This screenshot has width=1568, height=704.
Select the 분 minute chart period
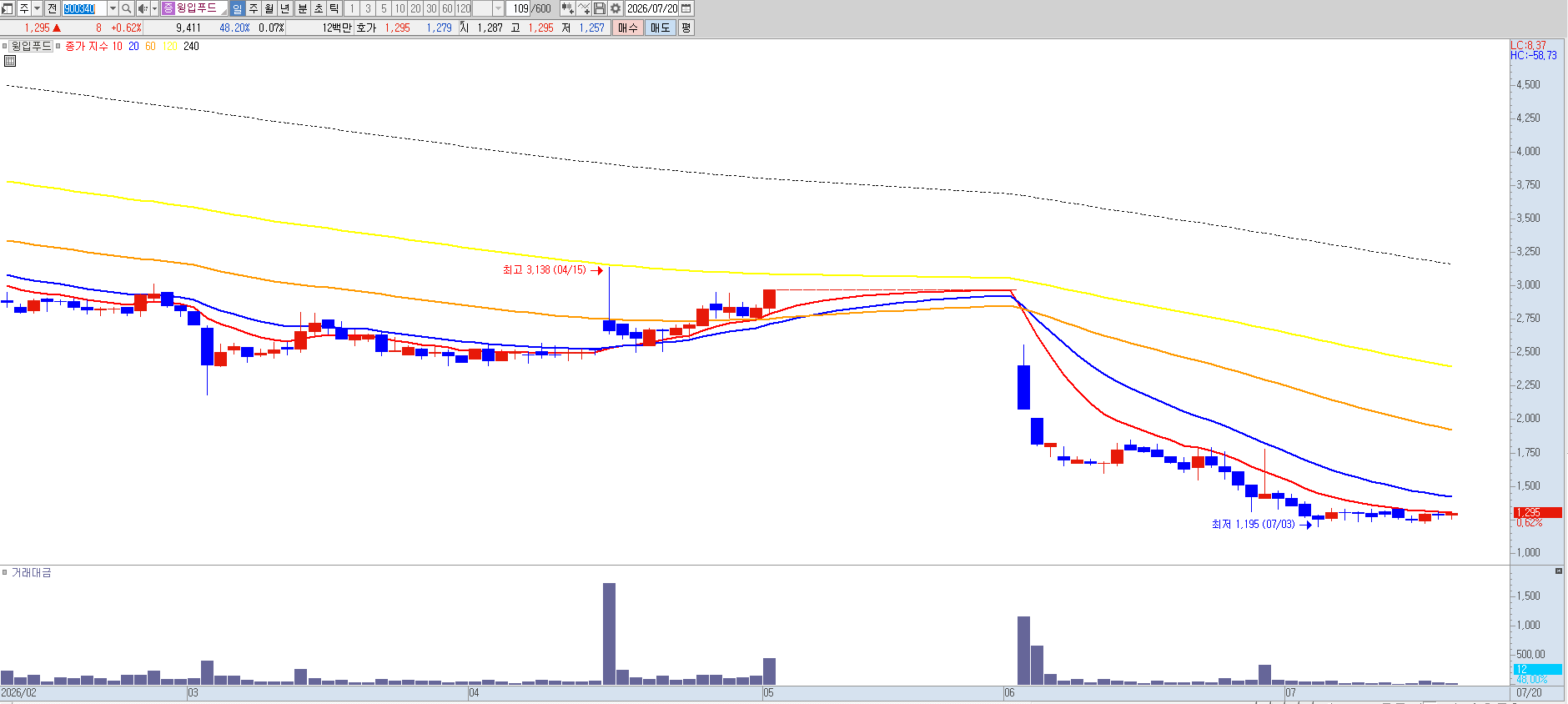click(x=302, y=8)
